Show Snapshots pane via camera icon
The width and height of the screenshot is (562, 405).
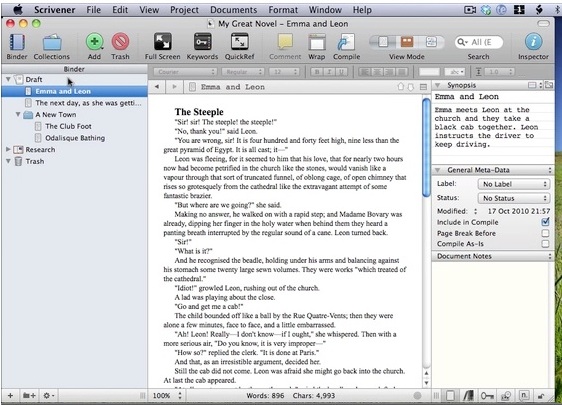click(506, 396)
